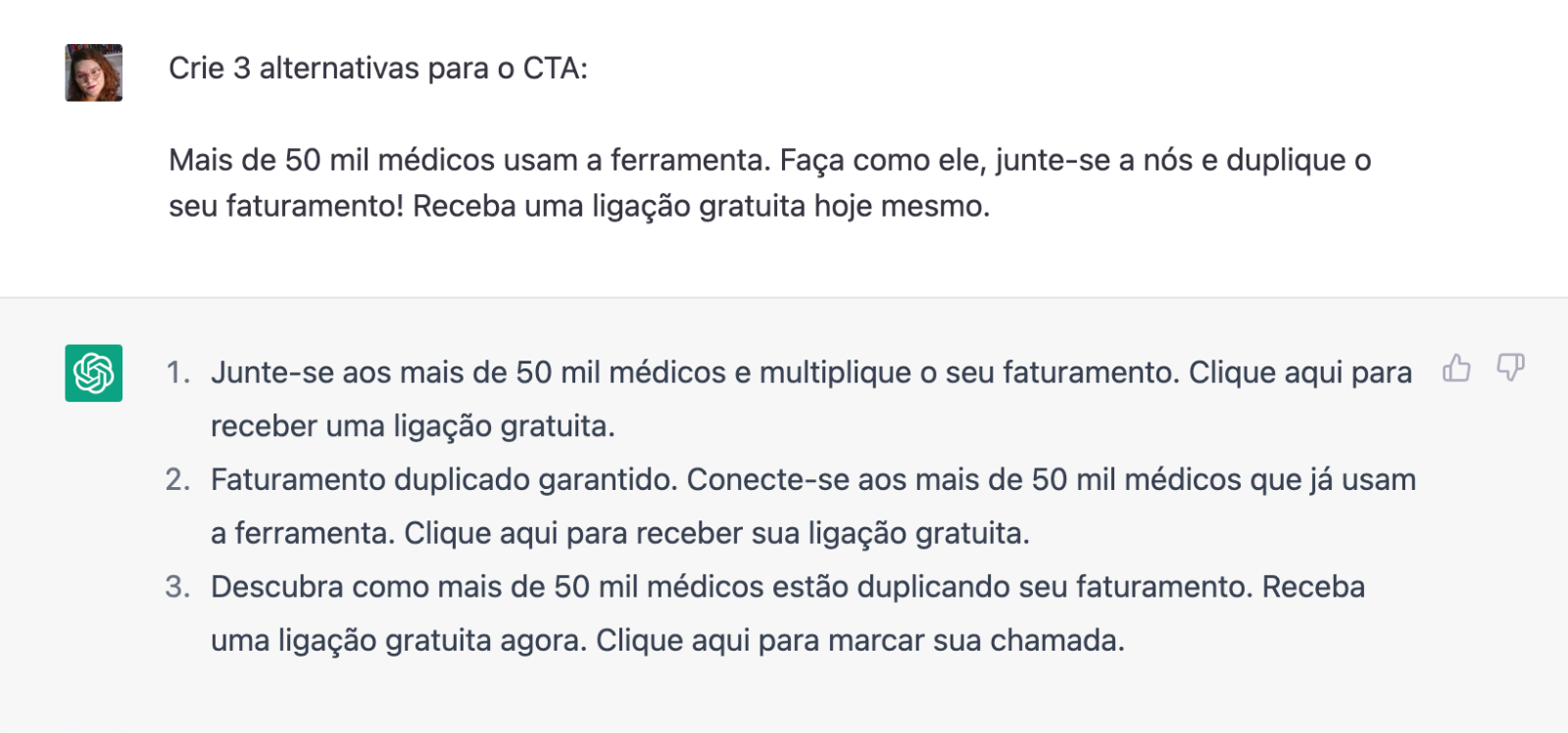Click the green ChatGPT logo avatar

tap(94, 372)
